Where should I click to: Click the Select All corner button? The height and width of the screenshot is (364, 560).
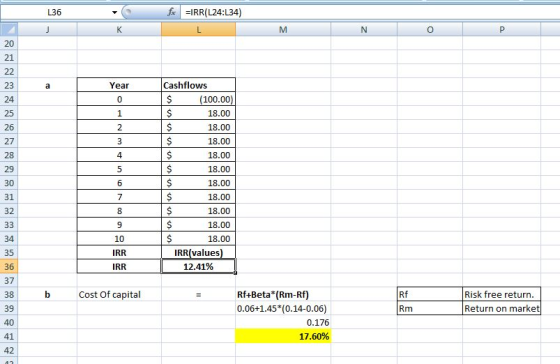(x=9, y=29)
